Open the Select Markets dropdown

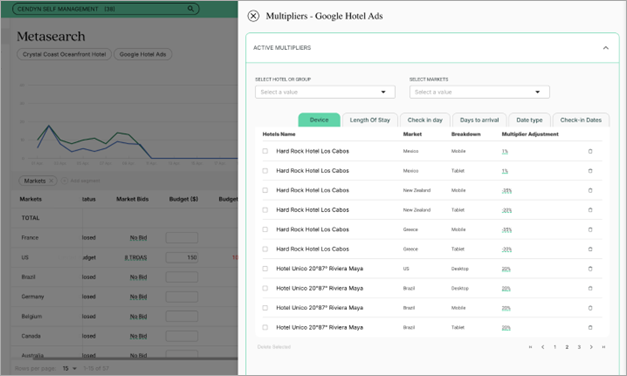(479, 92)
